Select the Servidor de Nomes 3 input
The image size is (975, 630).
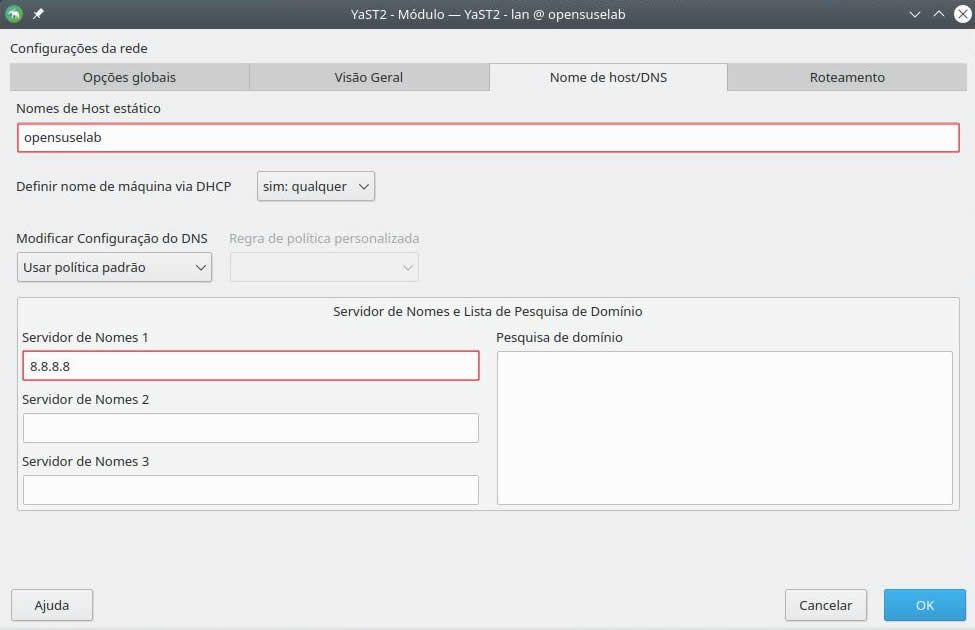250,490
